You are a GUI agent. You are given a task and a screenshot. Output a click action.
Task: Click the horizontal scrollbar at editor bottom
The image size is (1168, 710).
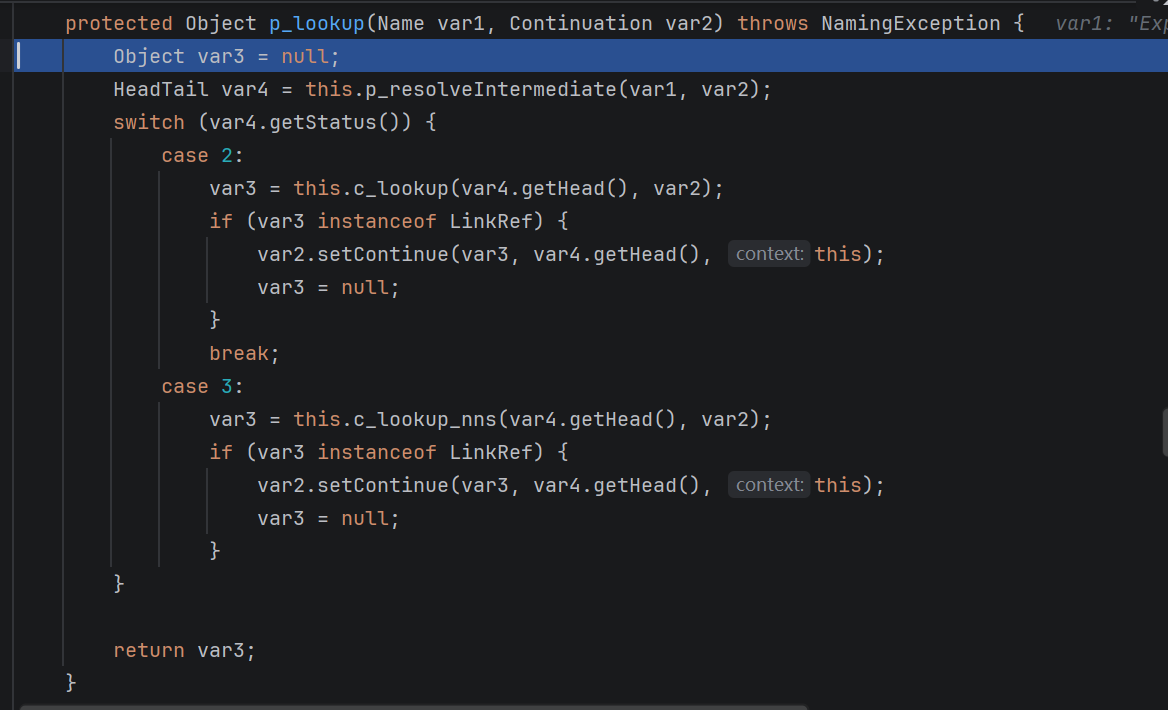[413, 707]
